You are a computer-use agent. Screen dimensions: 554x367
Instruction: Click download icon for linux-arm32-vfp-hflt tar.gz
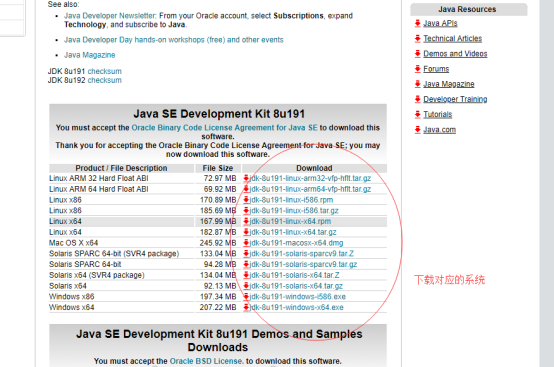coord(246,178)
